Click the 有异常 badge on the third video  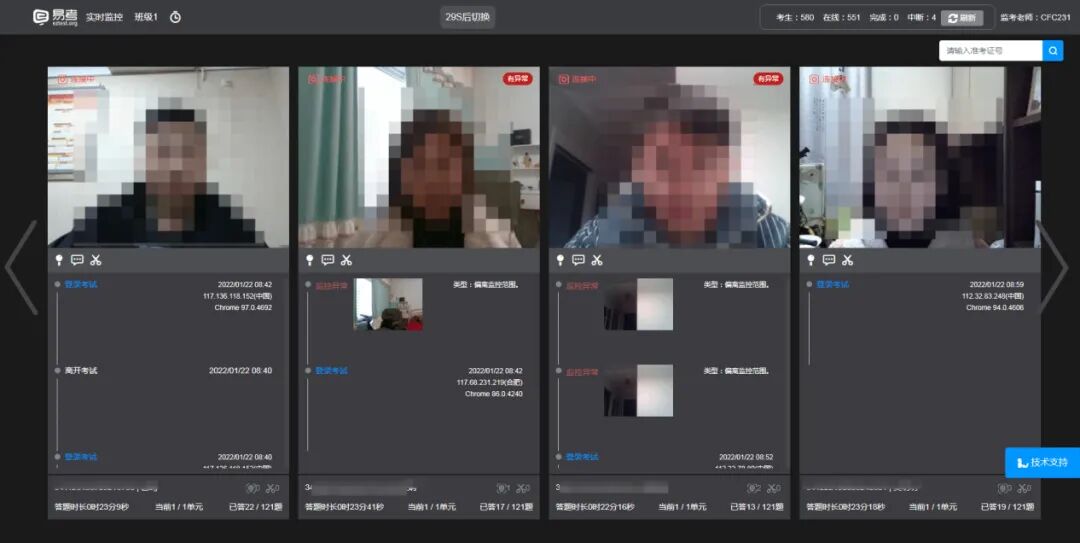pyautogui.click(x=768, y=79)
